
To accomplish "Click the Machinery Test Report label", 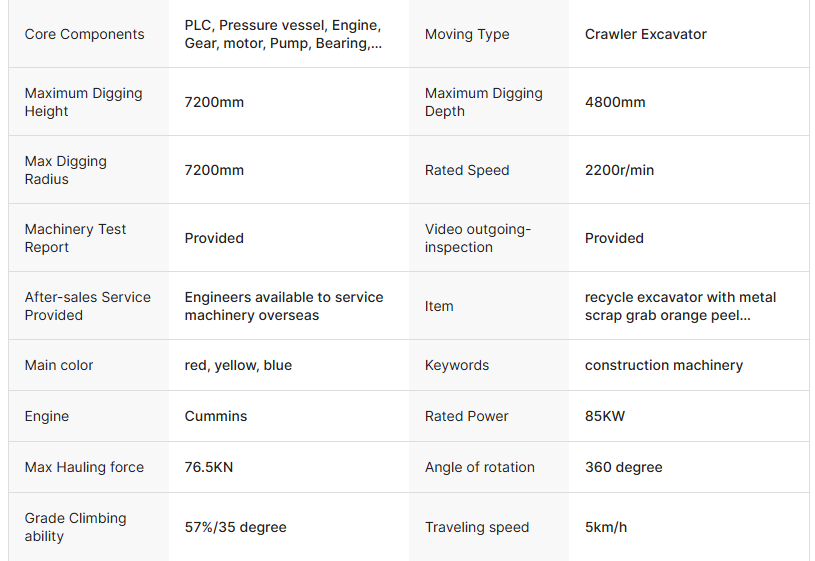I will 75,238.
